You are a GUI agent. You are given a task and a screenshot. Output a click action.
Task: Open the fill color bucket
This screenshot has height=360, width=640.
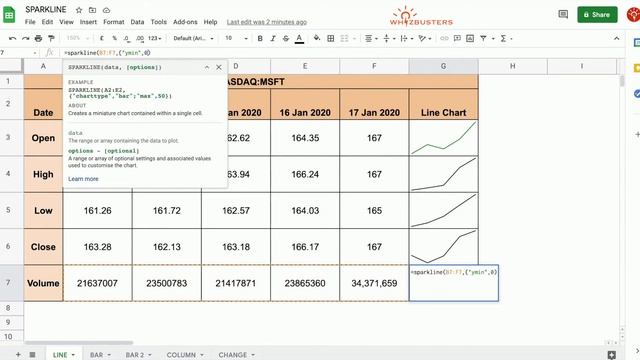(x=317, y=38)
